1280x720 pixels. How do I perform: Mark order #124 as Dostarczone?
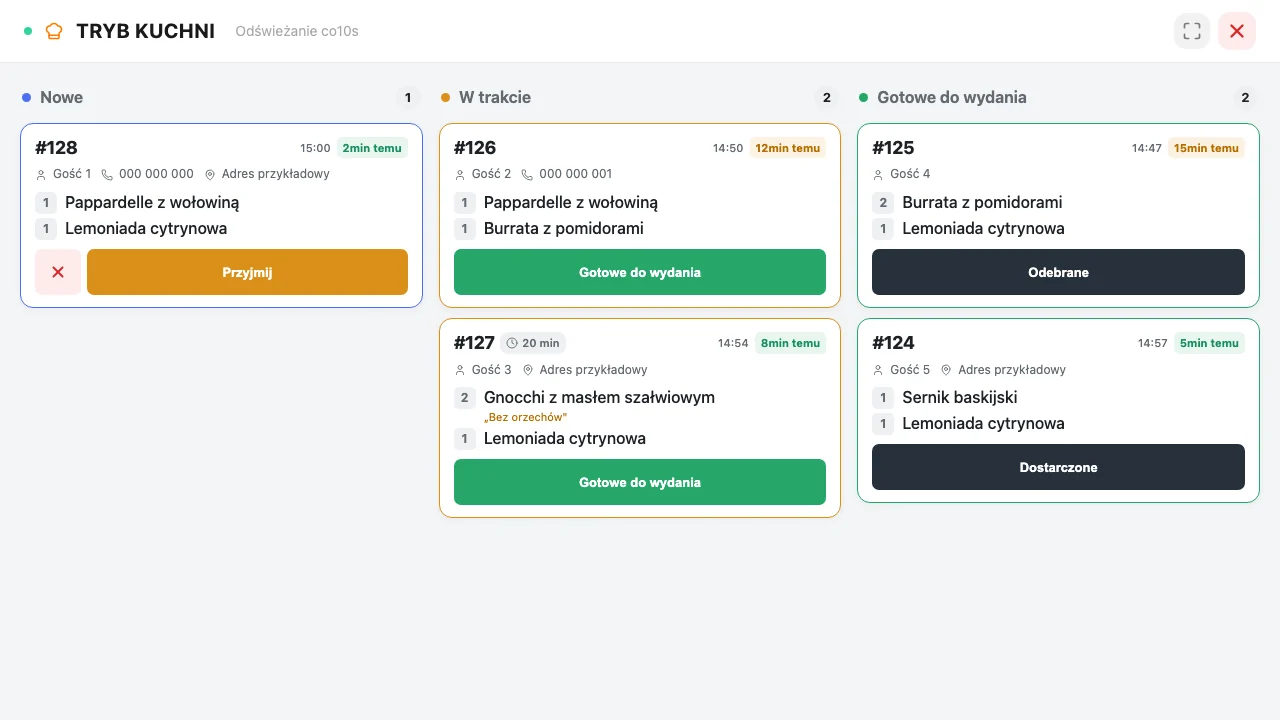(1058, 467)
